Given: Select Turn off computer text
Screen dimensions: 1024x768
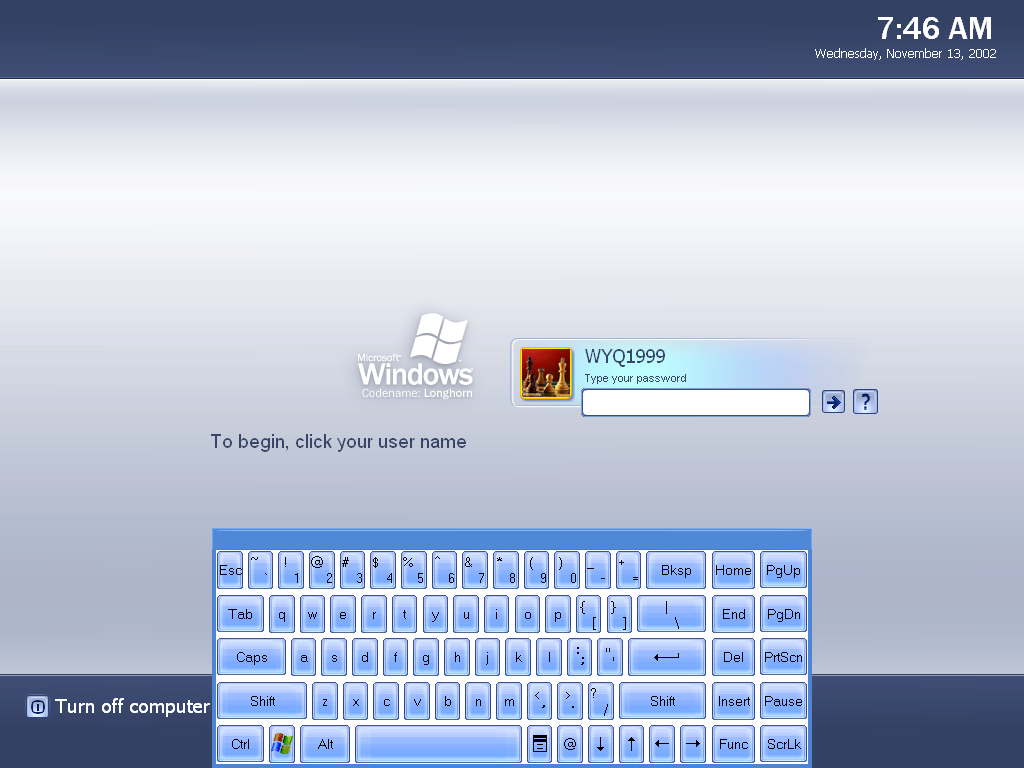Looking at the screenshot, I should (x=133, y=706).
